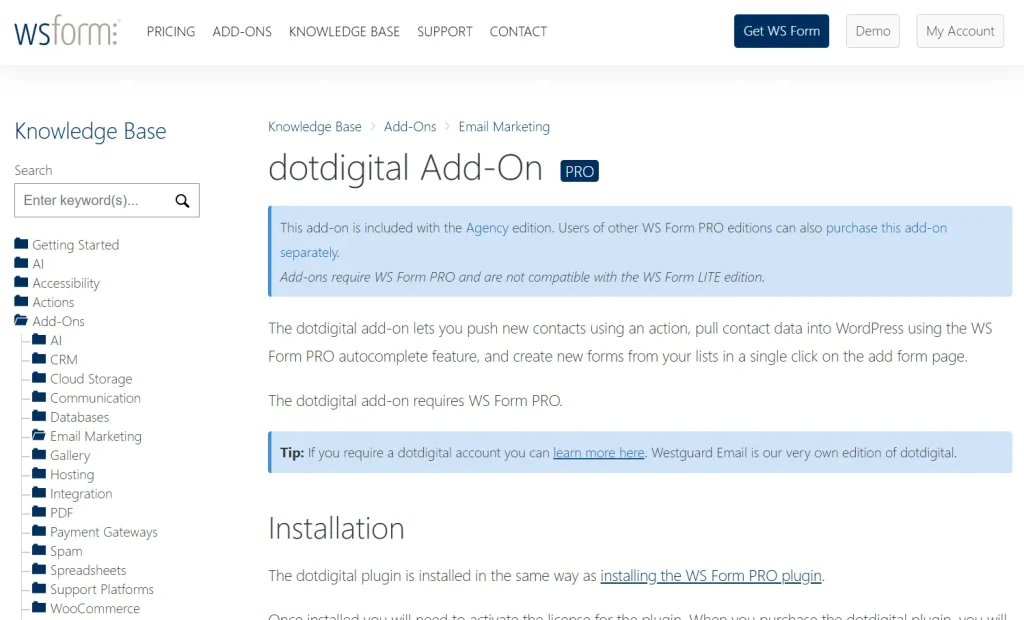Open the Payment Gateways tree label
Viewport: 1024px width, 620px height.
tap(104, 532)
